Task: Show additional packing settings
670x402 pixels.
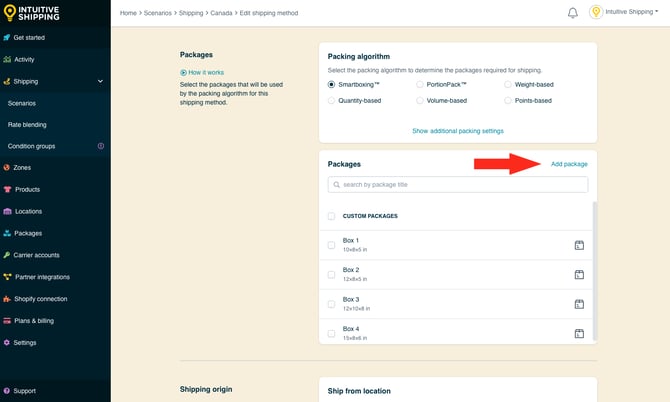Action: (458, 131)
